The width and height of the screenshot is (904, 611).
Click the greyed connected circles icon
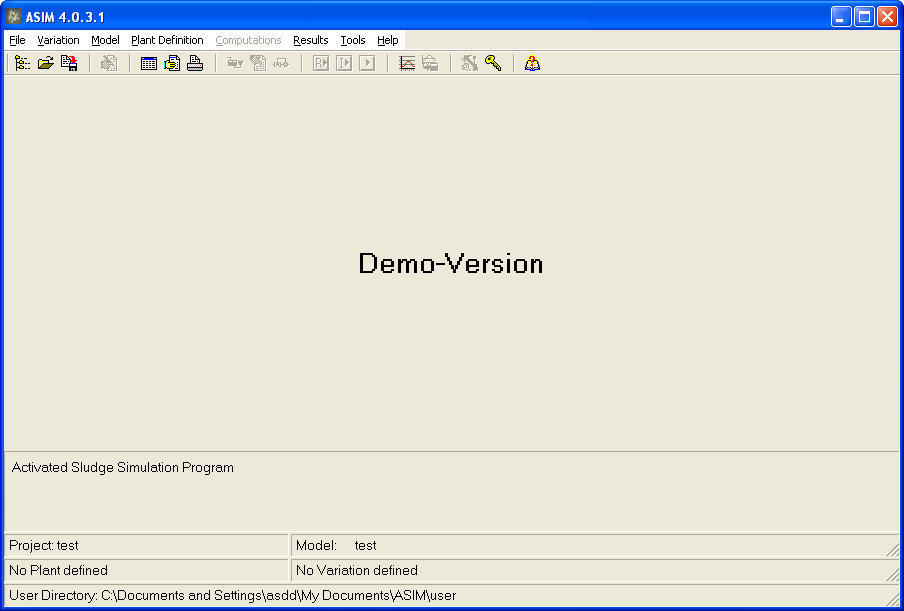click(281, 63)
